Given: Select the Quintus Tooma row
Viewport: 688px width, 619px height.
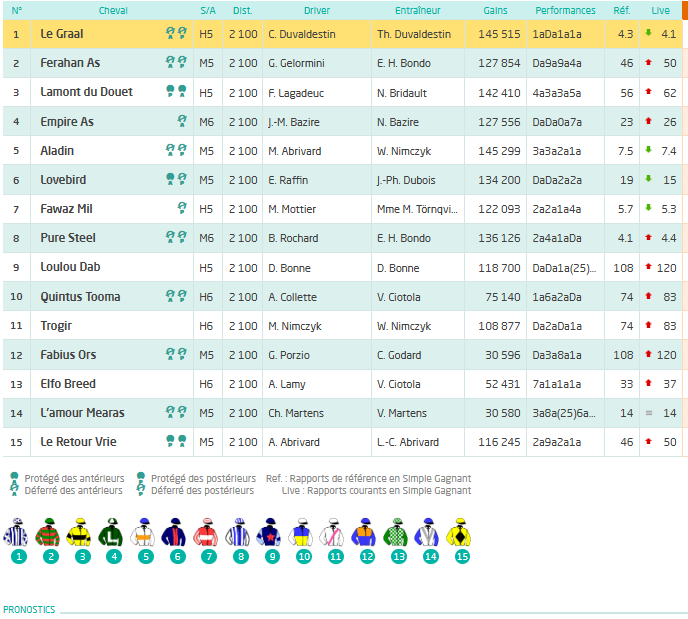Looking at the screenshot, I should [343, 297].
